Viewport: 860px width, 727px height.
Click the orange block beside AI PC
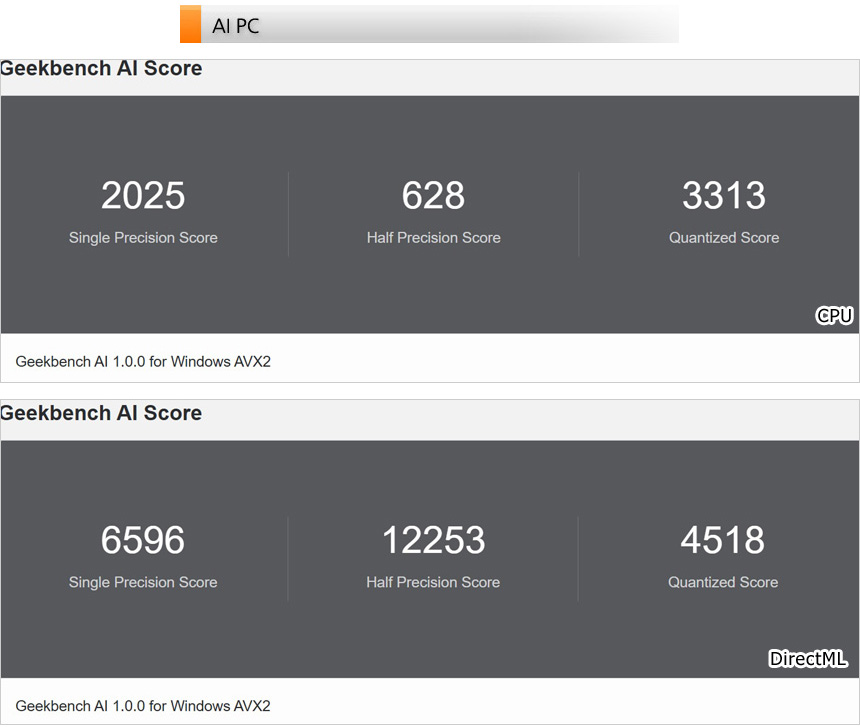tap(190, 25)
